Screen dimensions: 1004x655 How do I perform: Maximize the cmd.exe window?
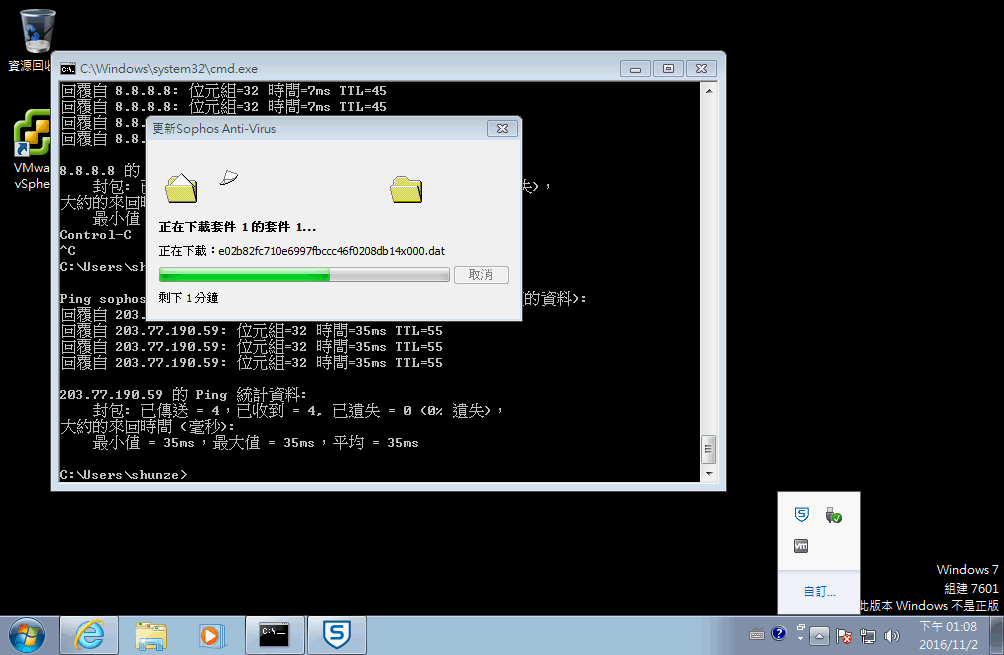(668, 69)
